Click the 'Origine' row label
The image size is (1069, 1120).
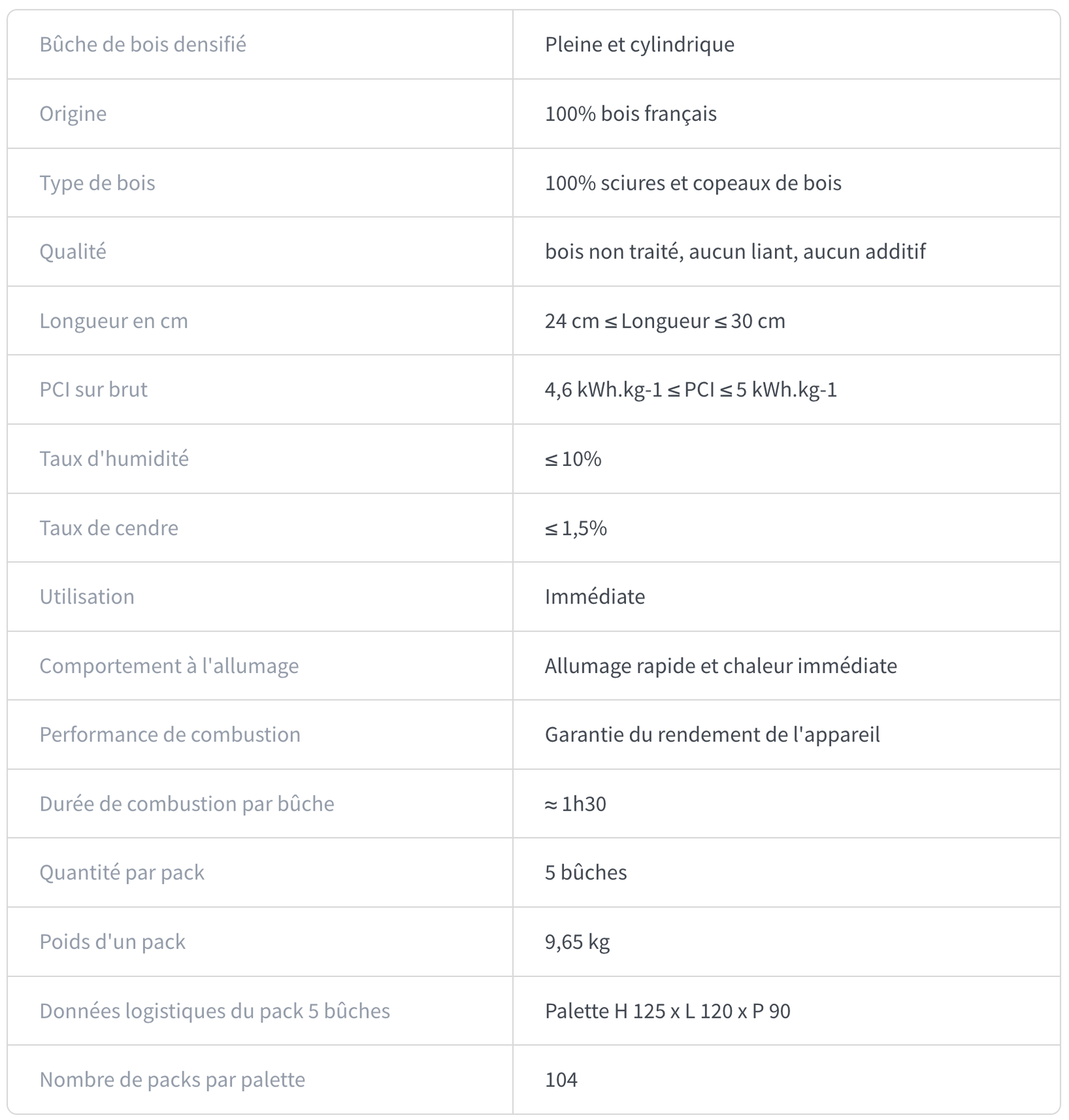tap(73, 114)
